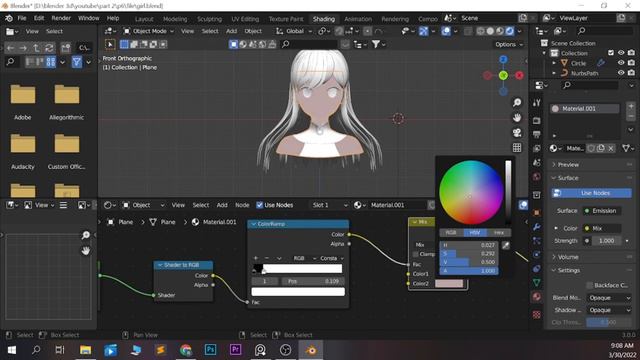
Task: Switch to the Animation workspace tab
Action: 358,19
